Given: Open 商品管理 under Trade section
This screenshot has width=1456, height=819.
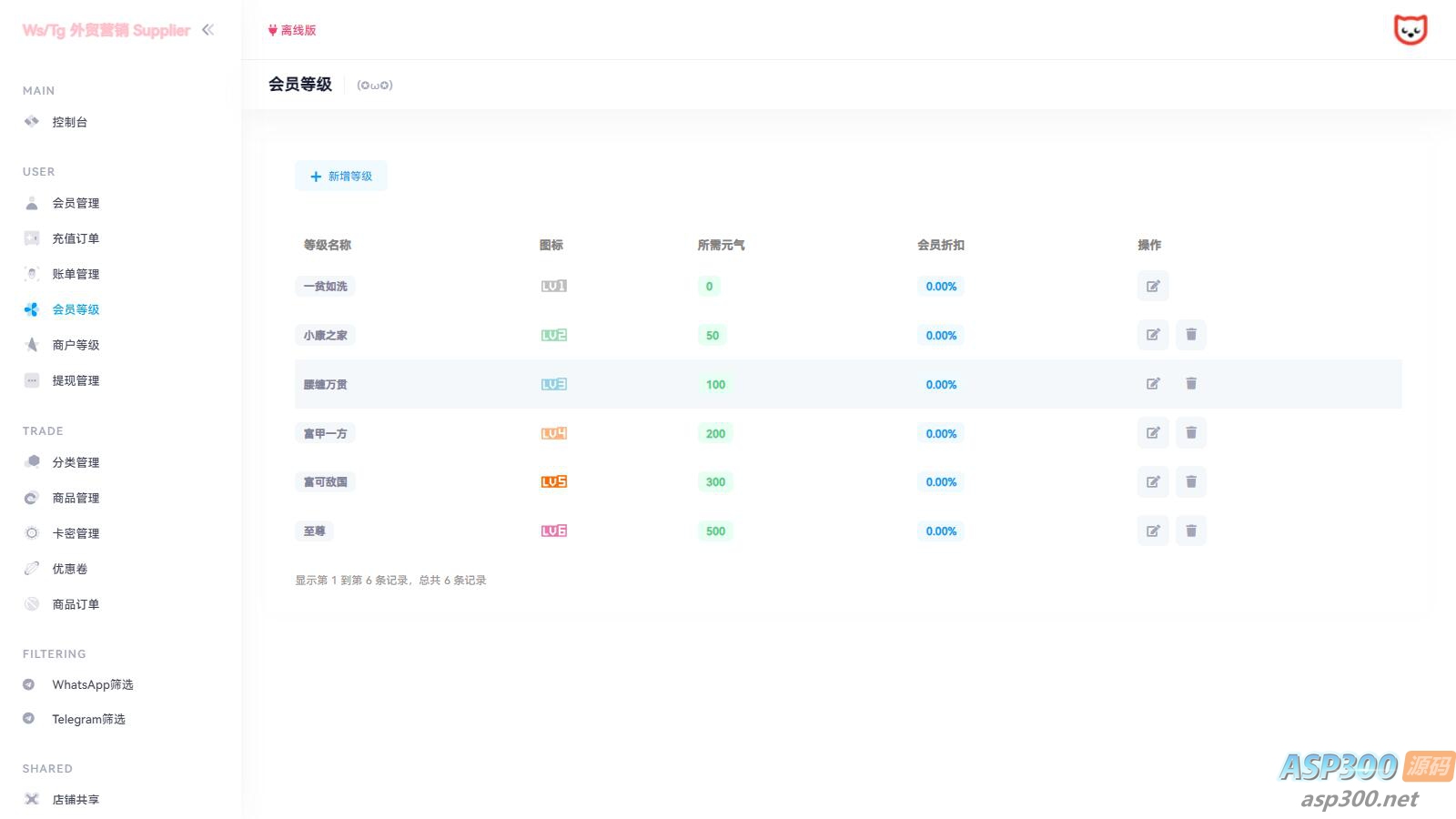Looking at the screenshot, I should pyautogui.click(x=76, y=498).
